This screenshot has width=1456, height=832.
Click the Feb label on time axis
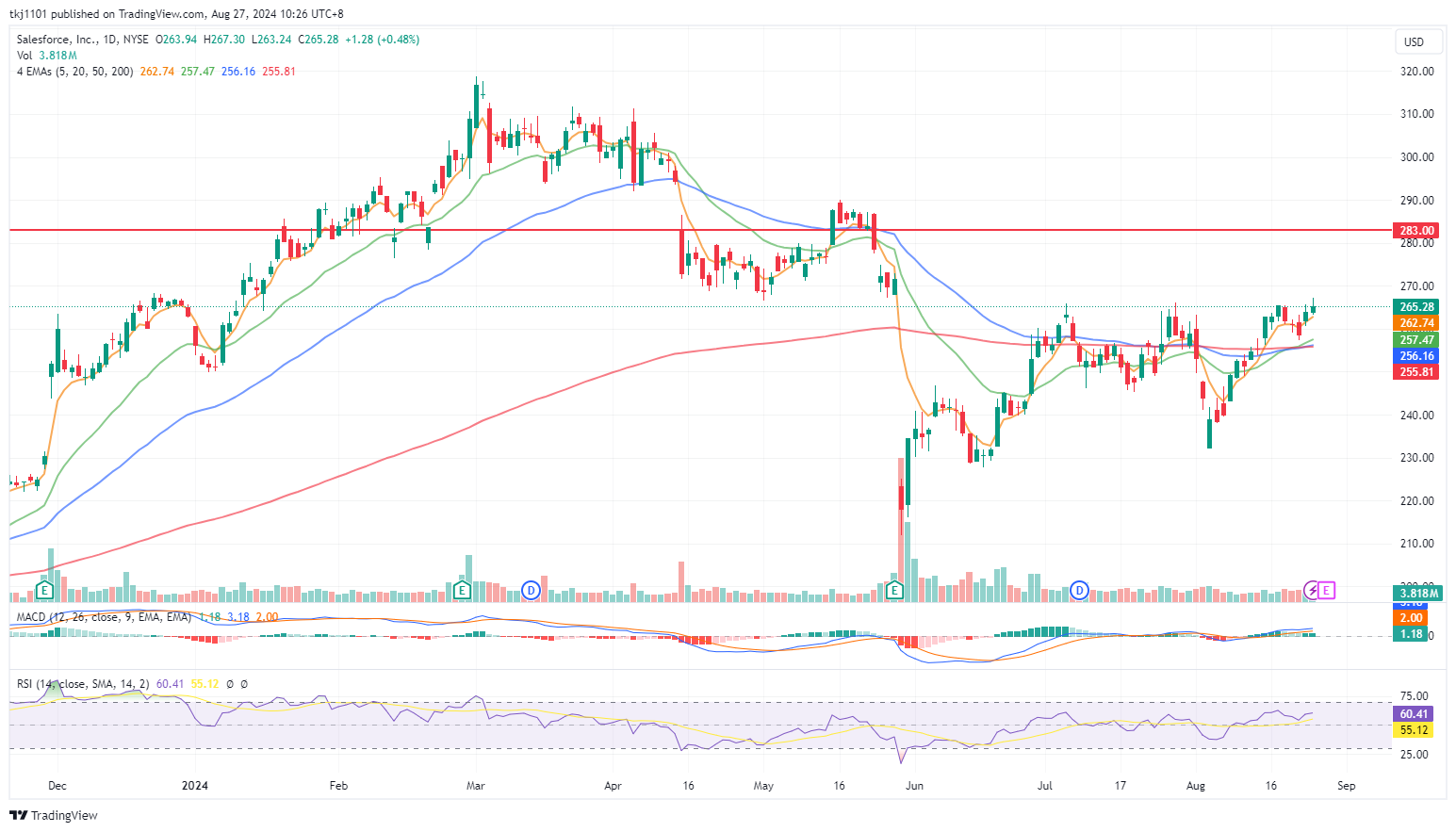pyautogui.click(x=338, y=786)
